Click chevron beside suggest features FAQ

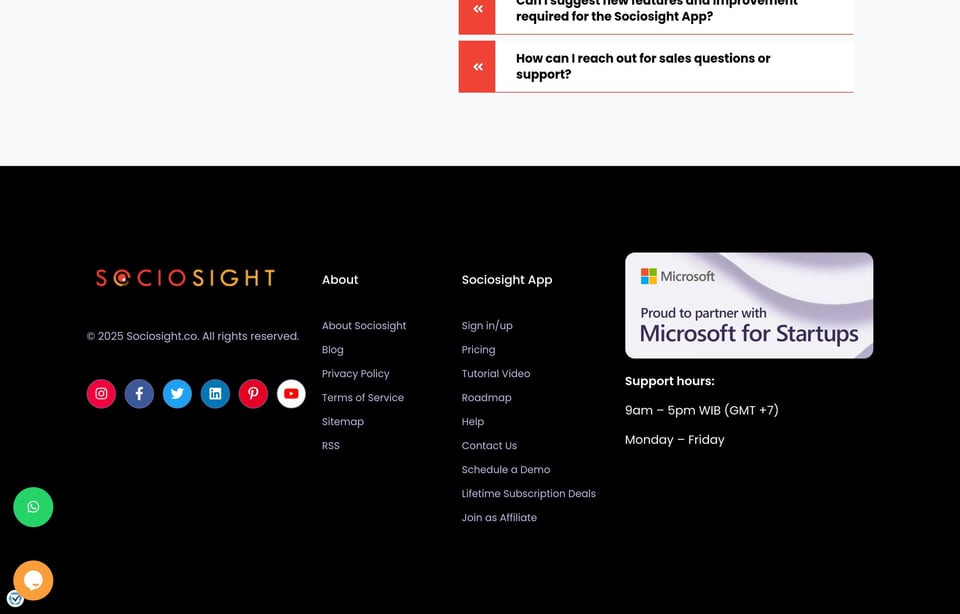(x=477, y=11)
